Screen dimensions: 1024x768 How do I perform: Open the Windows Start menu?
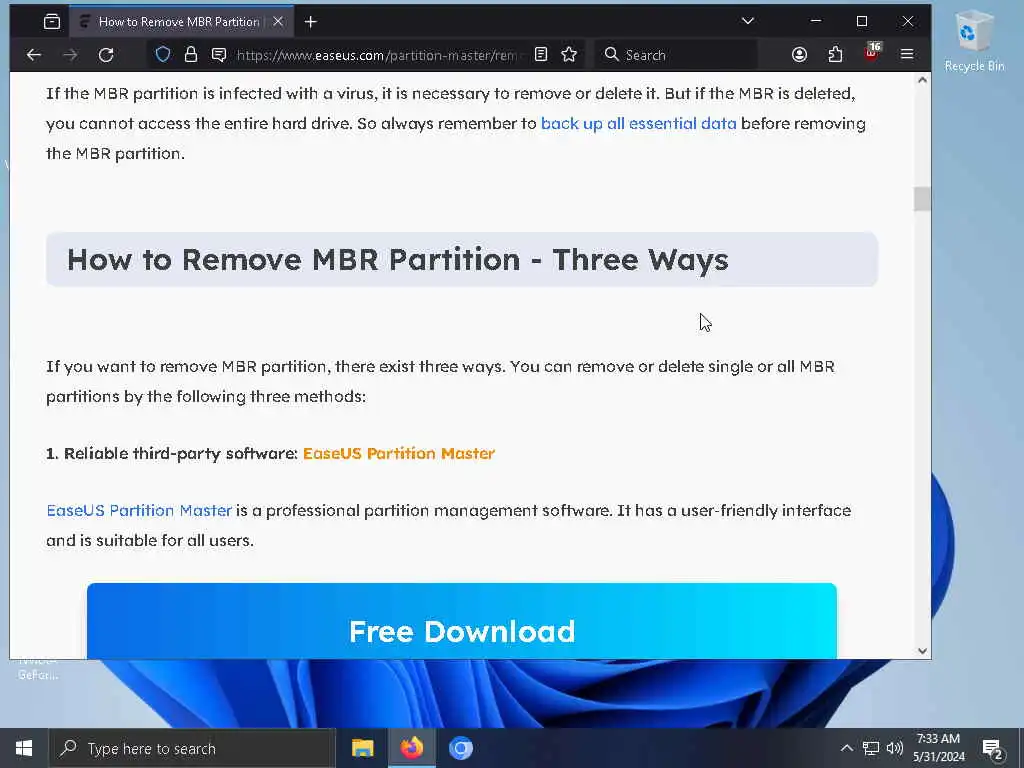click(x=24, y=748)
